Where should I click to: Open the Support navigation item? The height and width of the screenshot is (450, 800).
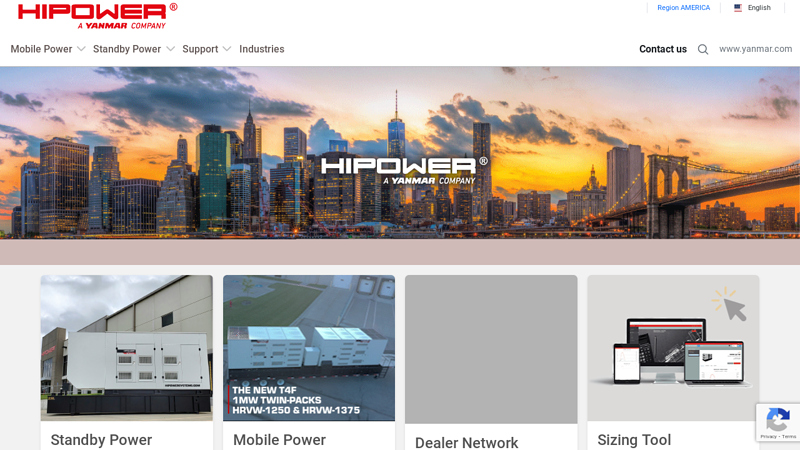[200, 49]
